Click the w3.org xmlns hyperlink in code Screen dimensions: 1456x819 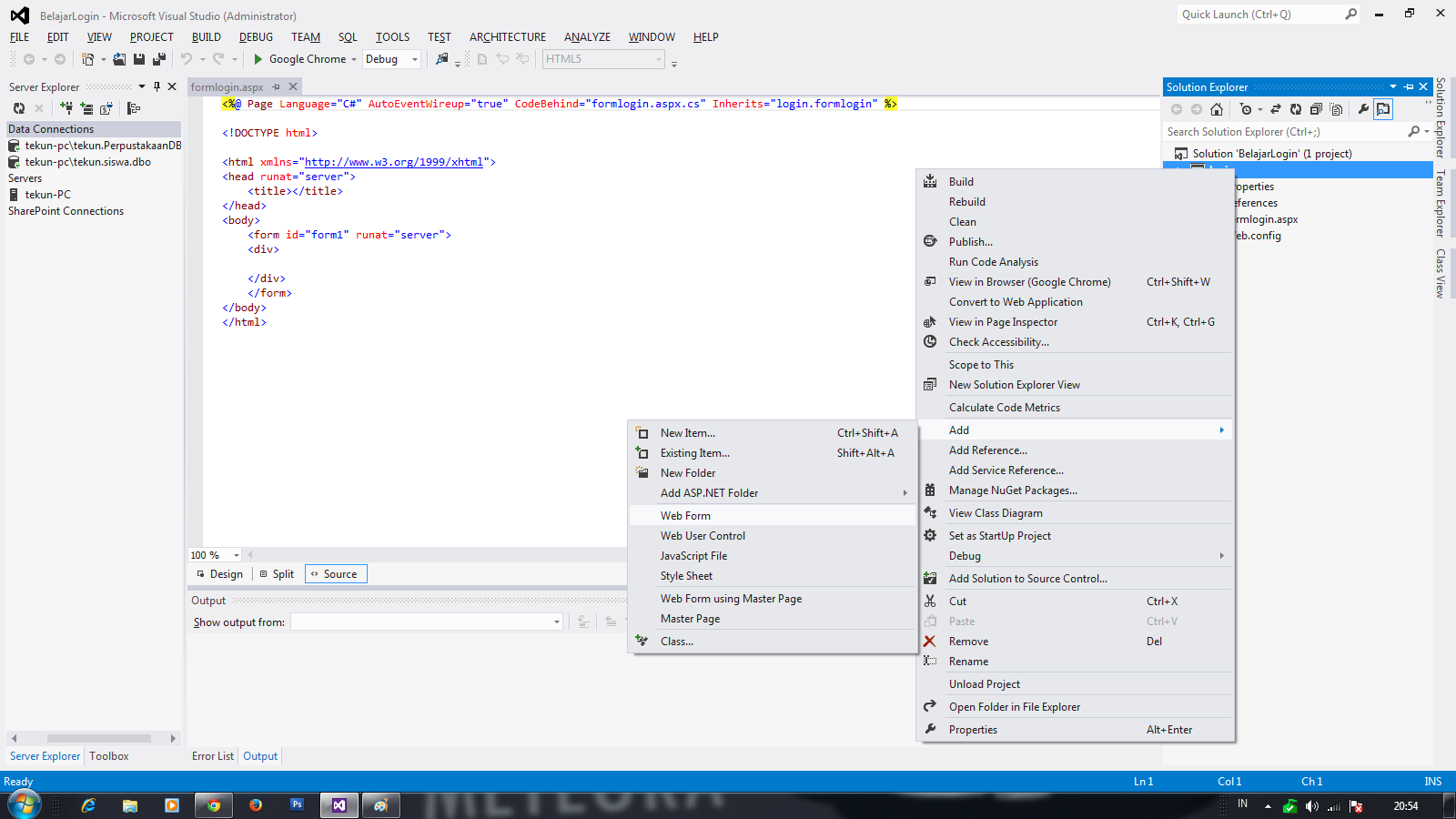click(394, 161)
